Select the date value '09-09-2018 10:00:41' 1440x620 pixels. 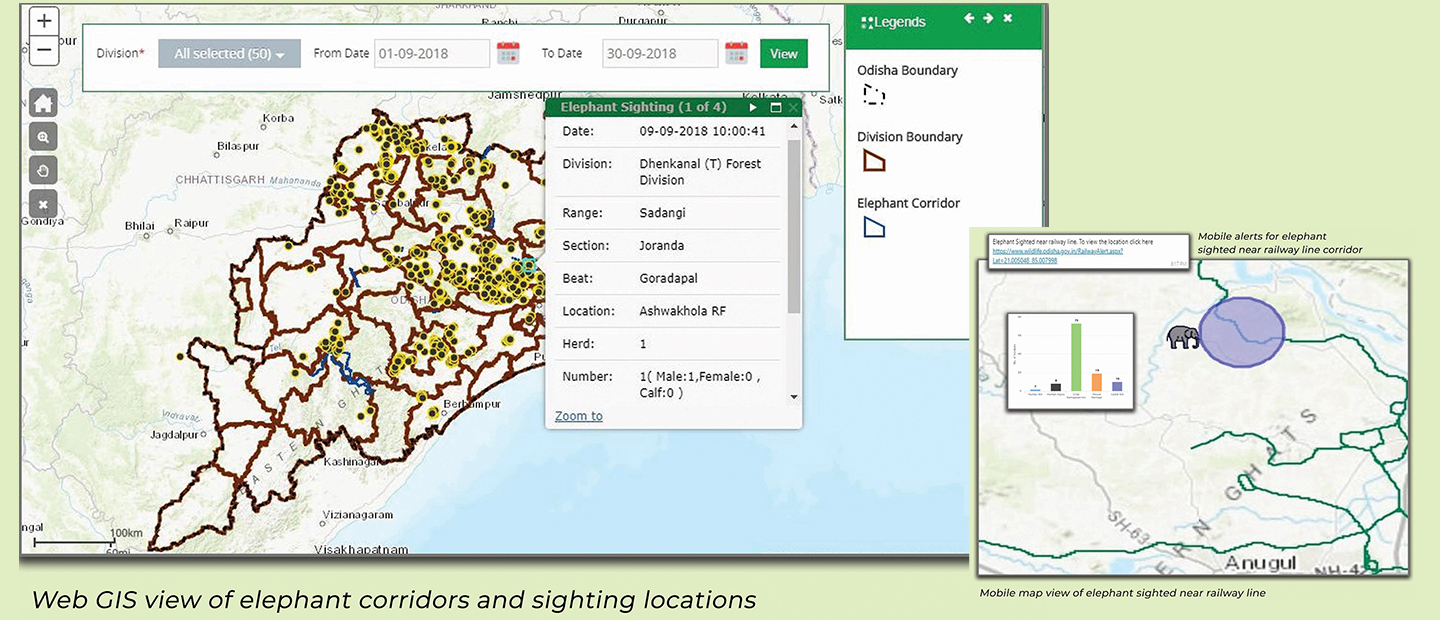(703, 131)
